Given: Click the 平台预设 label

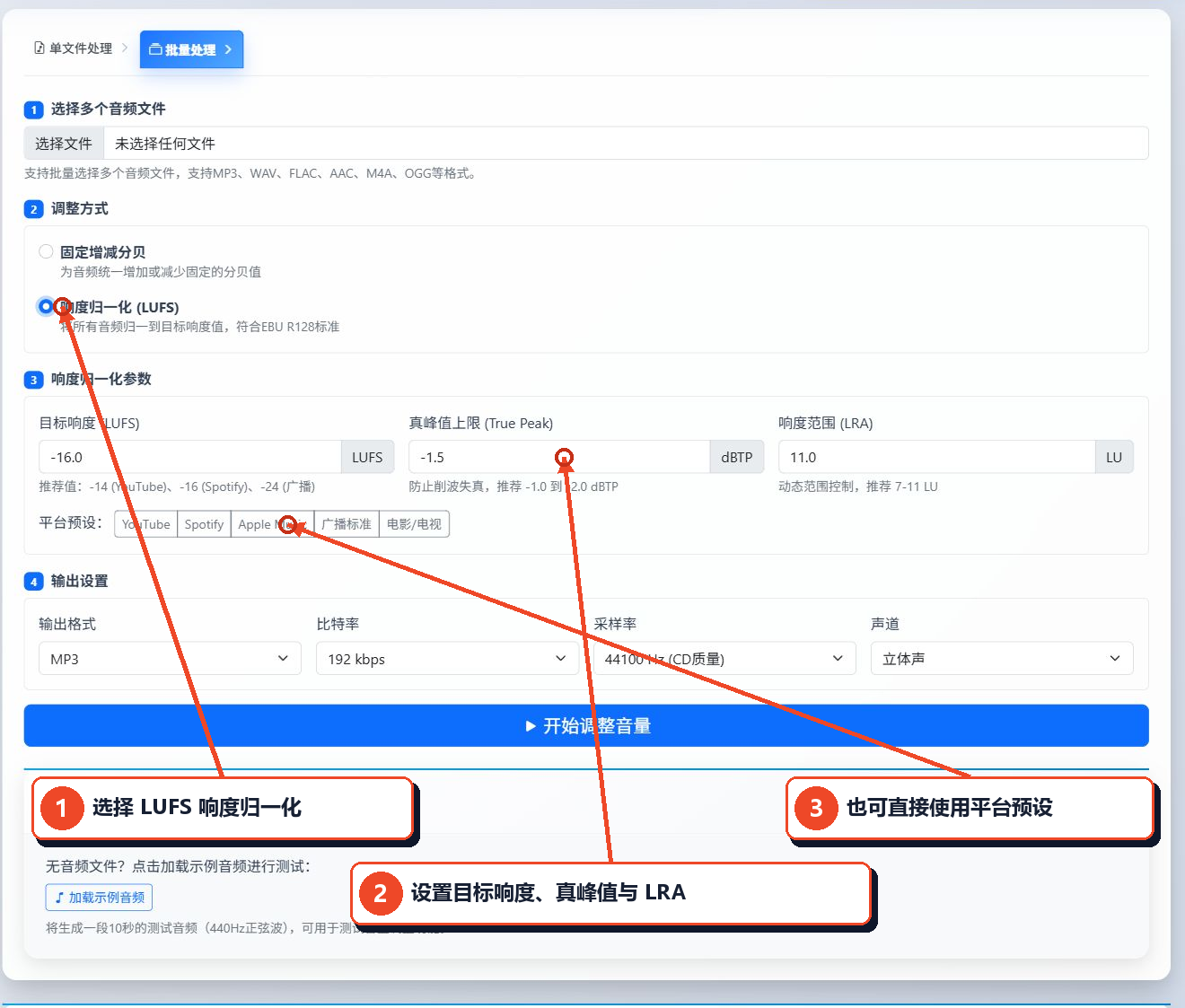Looking at the screenshot, I should tap(71, 522).
